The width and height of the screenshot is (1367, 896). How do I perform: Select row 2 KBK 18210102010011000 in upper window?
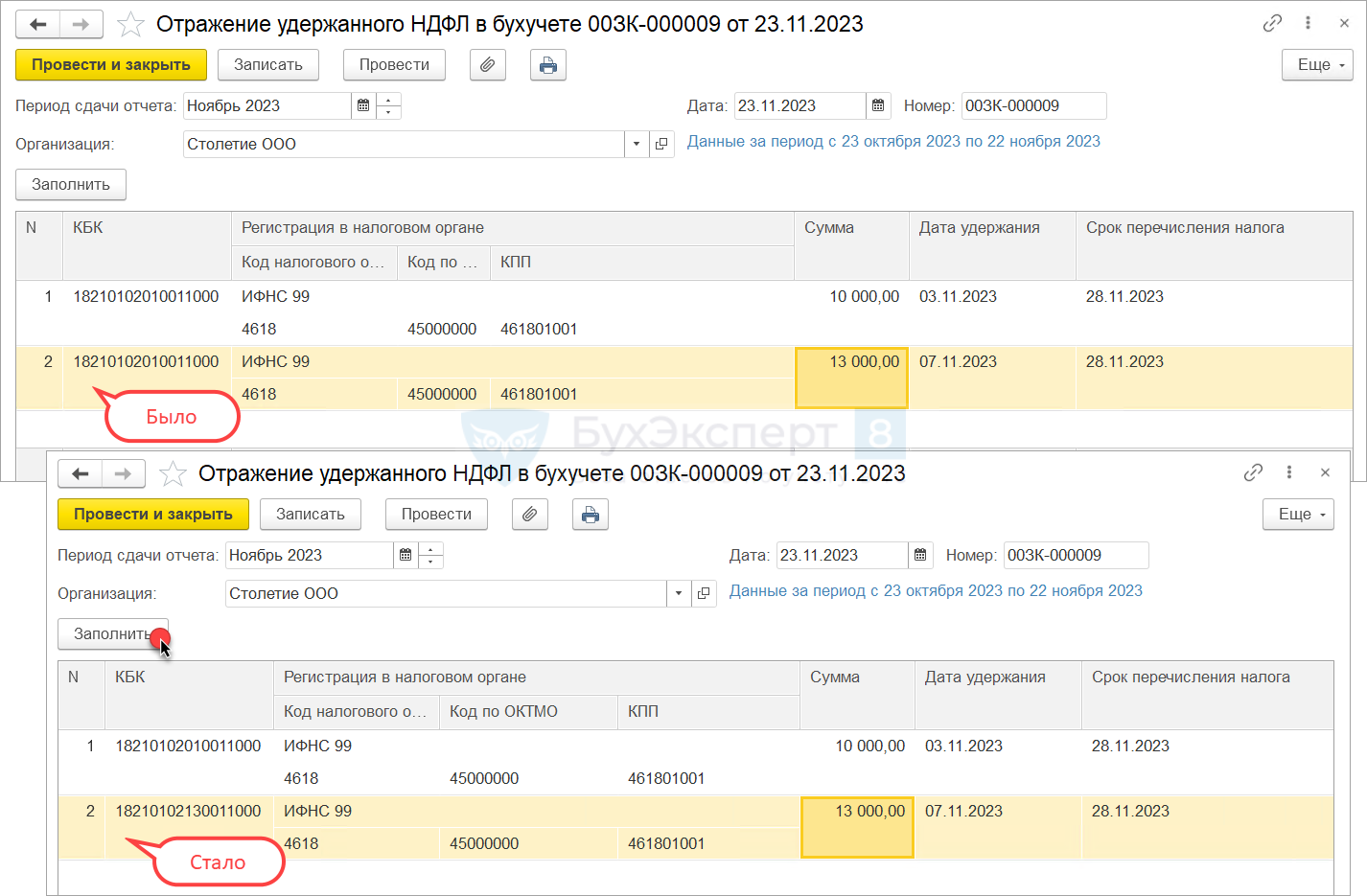point(146,362)
